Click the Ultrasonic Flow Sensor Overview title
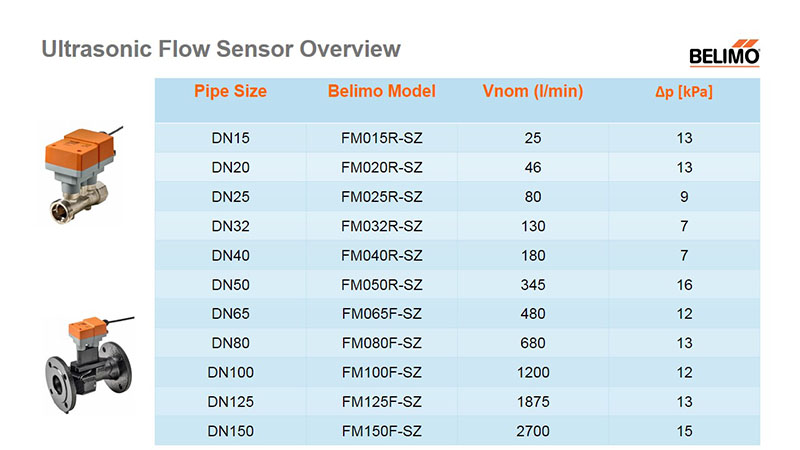Screen dimensions: 800x450 [221, 49]
